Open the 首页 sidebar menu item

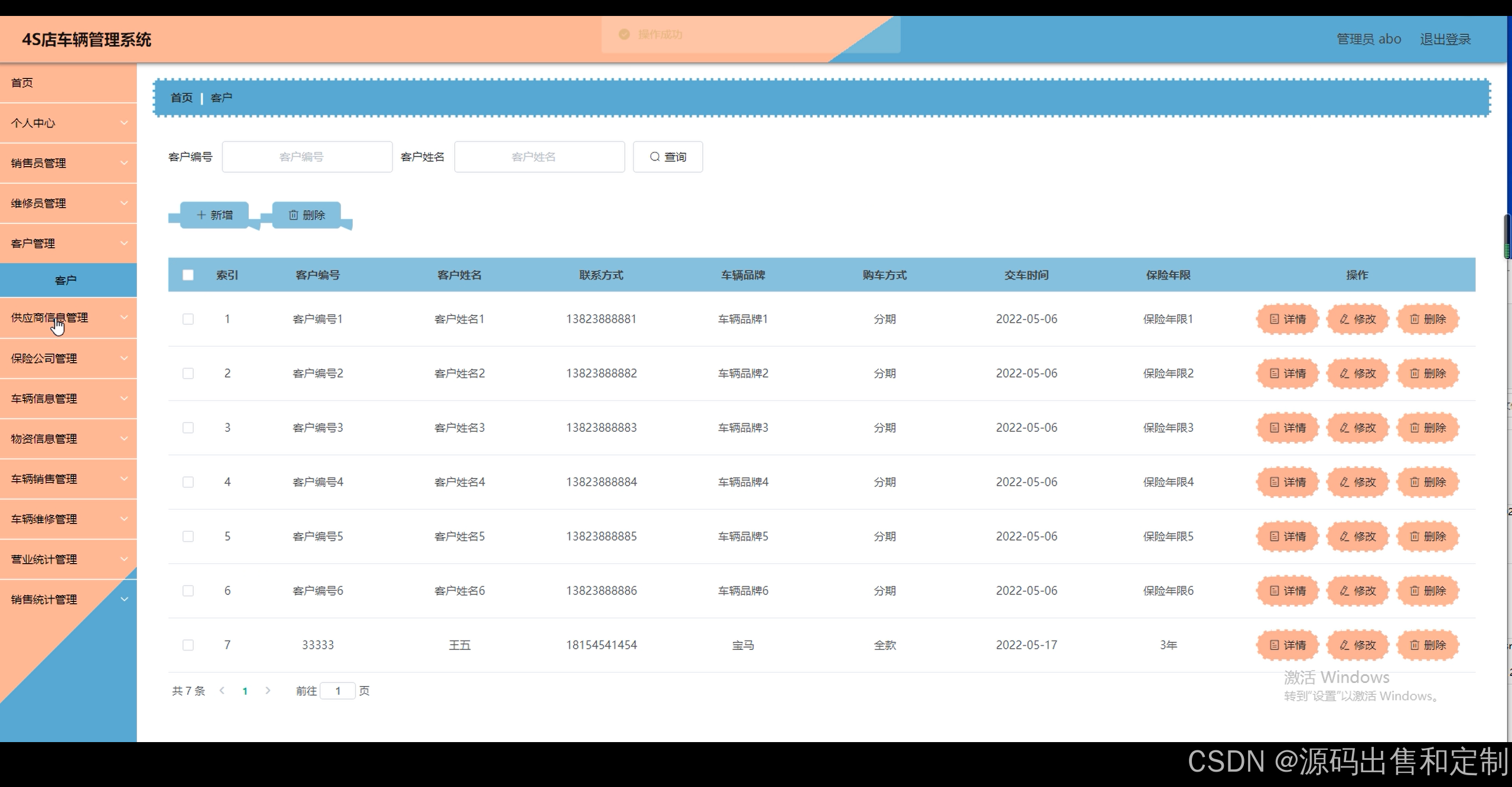(x=22, y=83)
